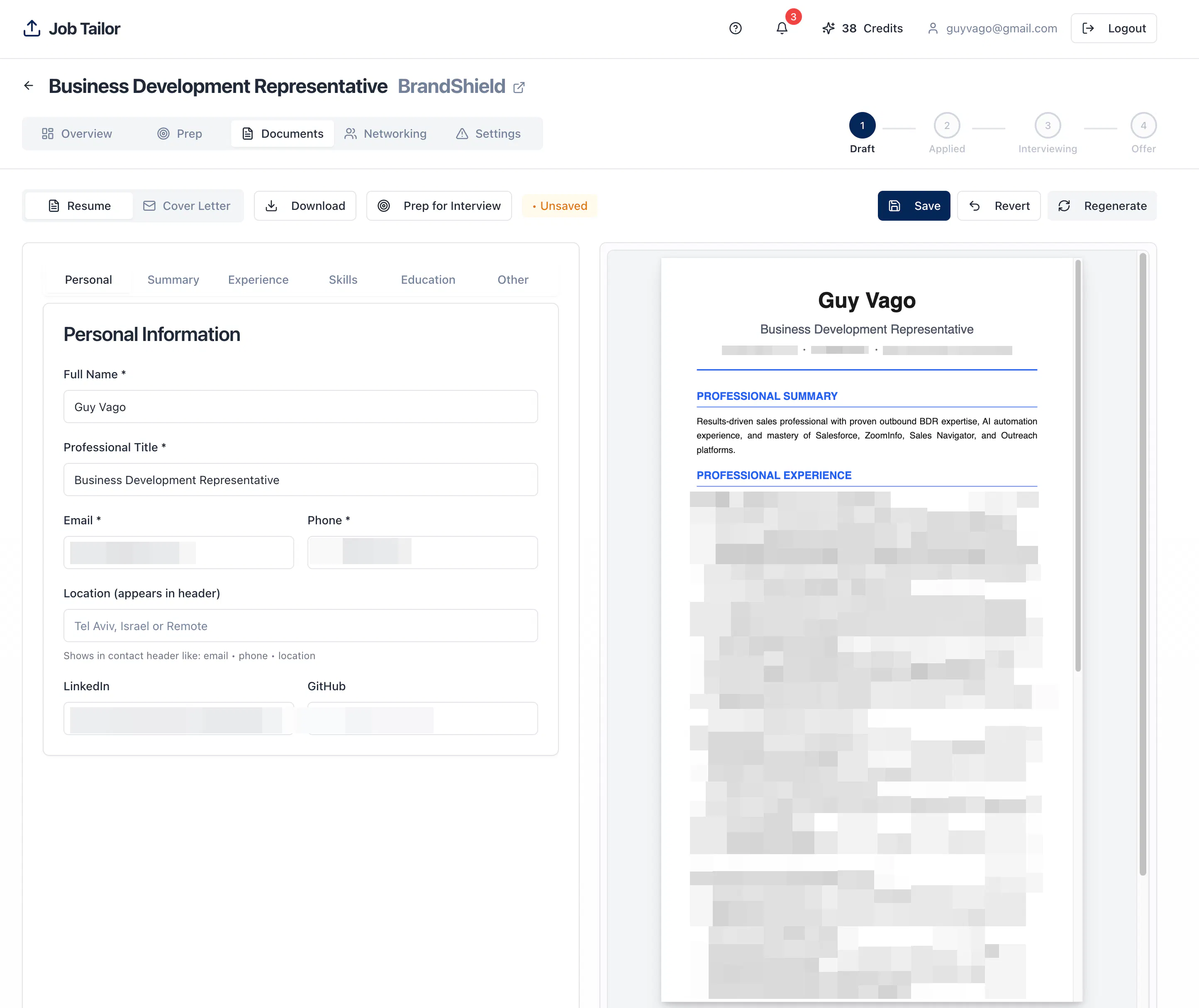The image size is (1199, 1008).
Task: Click the PROFESSIONAL SUMMARY heading in preview
Action: (767, 396)
